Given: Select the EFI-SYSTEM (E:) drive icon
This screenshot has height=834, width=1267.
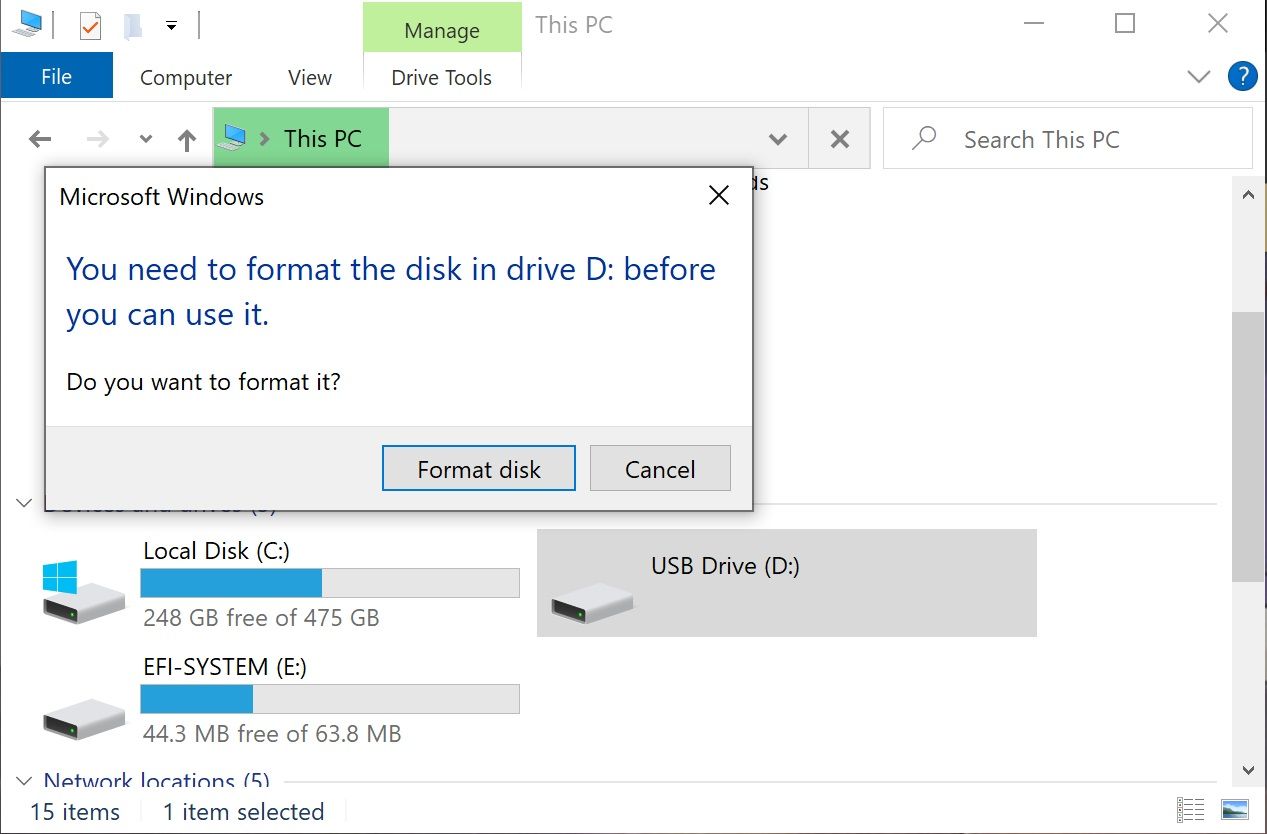Looking at the screenshot, I should [x=84, y=719].
